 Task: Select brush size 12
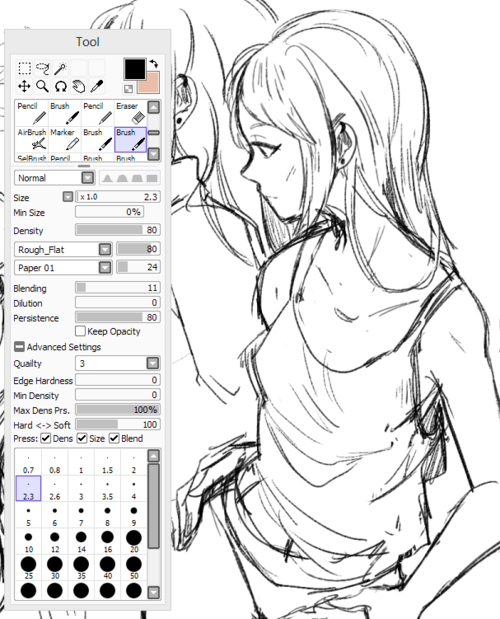[x=55, y=541]
